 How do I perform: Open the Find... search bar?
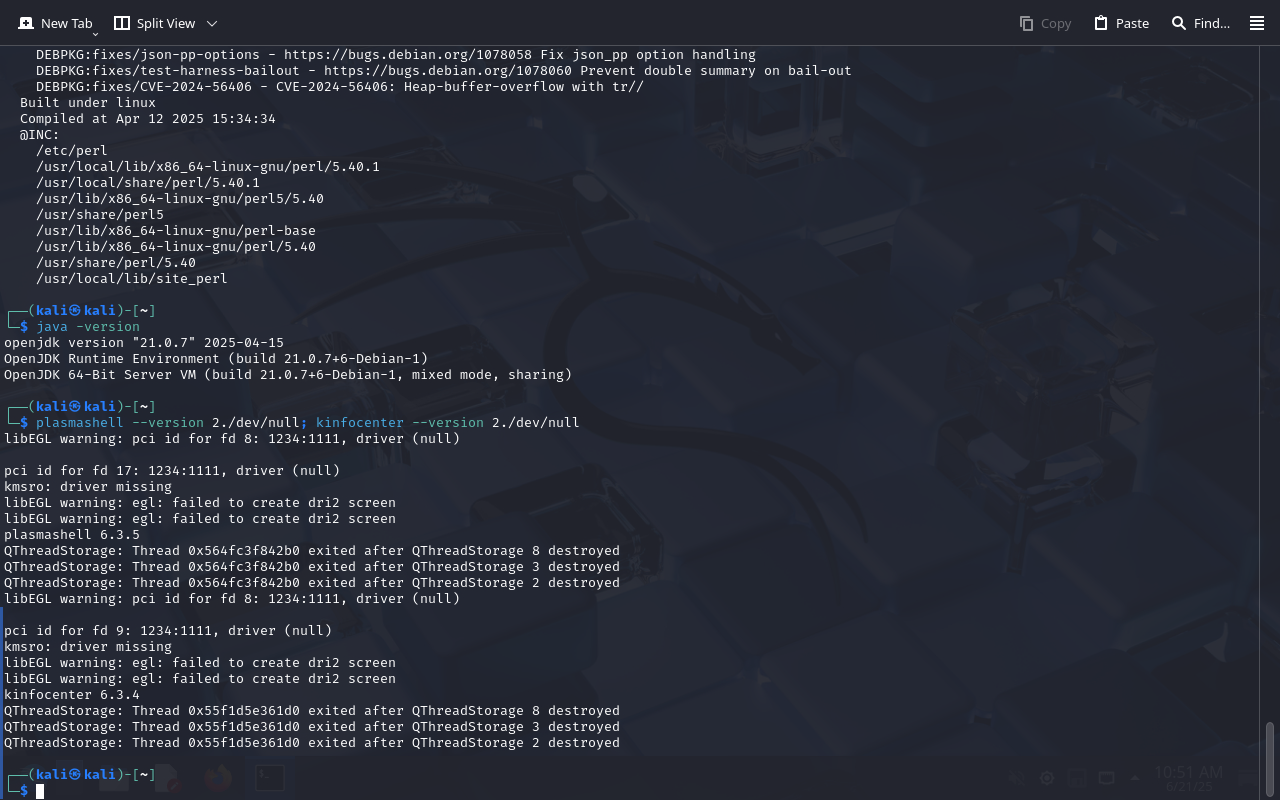pyautogui.click(x=1200, y=23)
